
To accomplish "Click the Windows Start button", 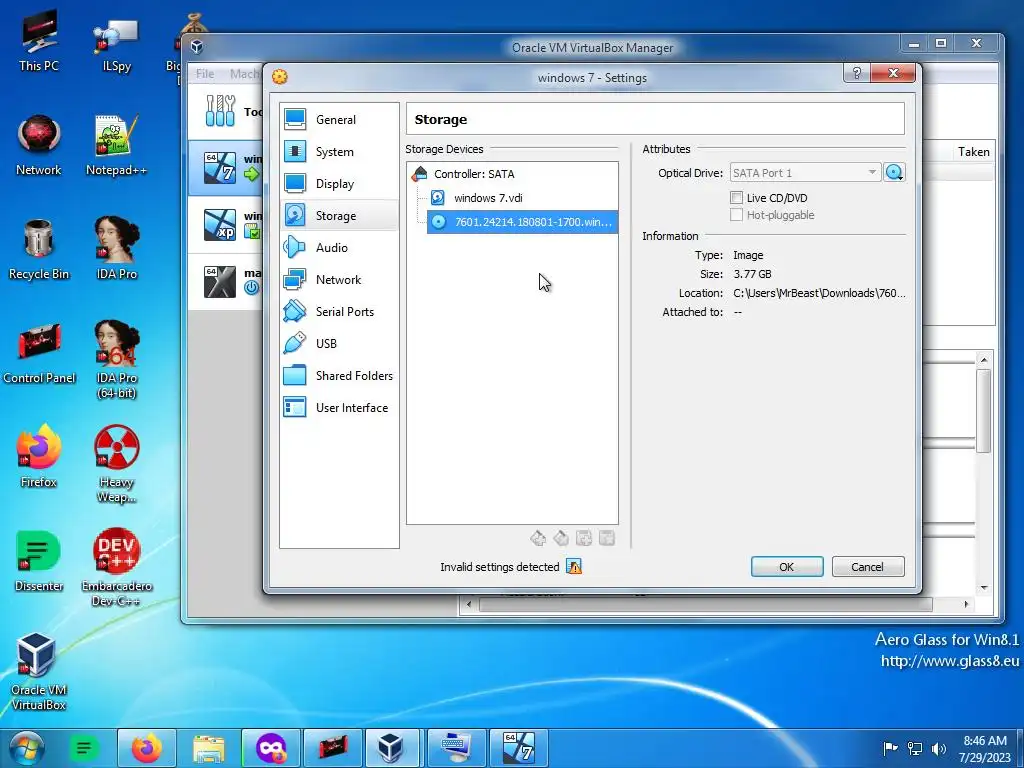I will tap(27, 748).
